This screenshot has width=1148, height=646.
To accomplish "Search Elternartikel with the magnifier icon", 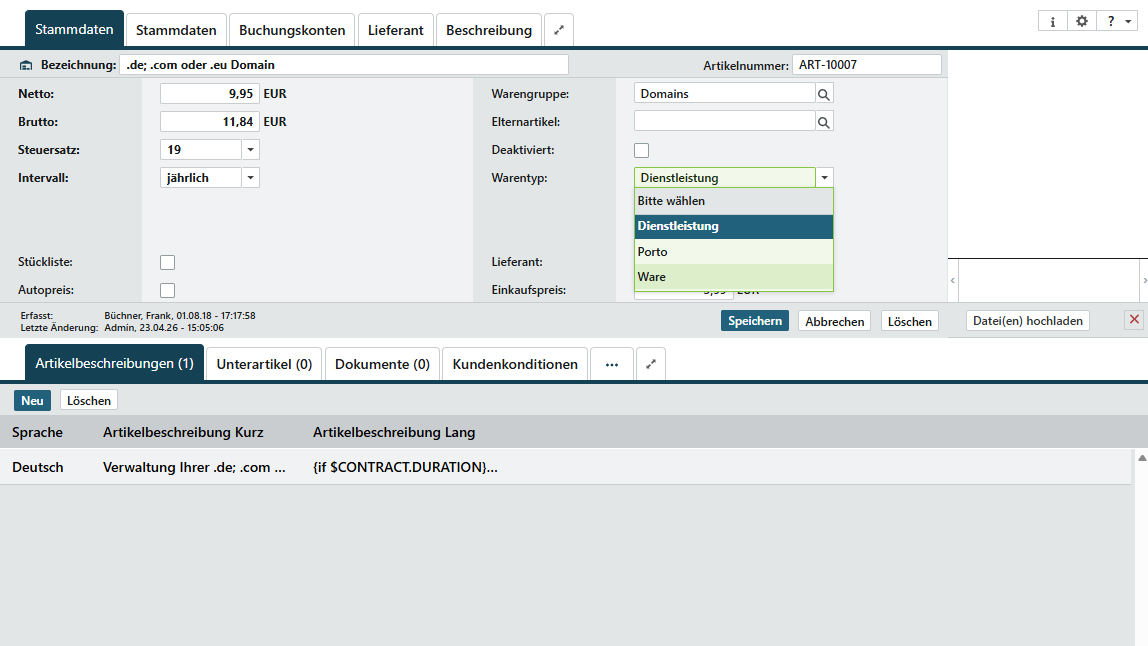I will pyautogui.click(x=824, y=122).
